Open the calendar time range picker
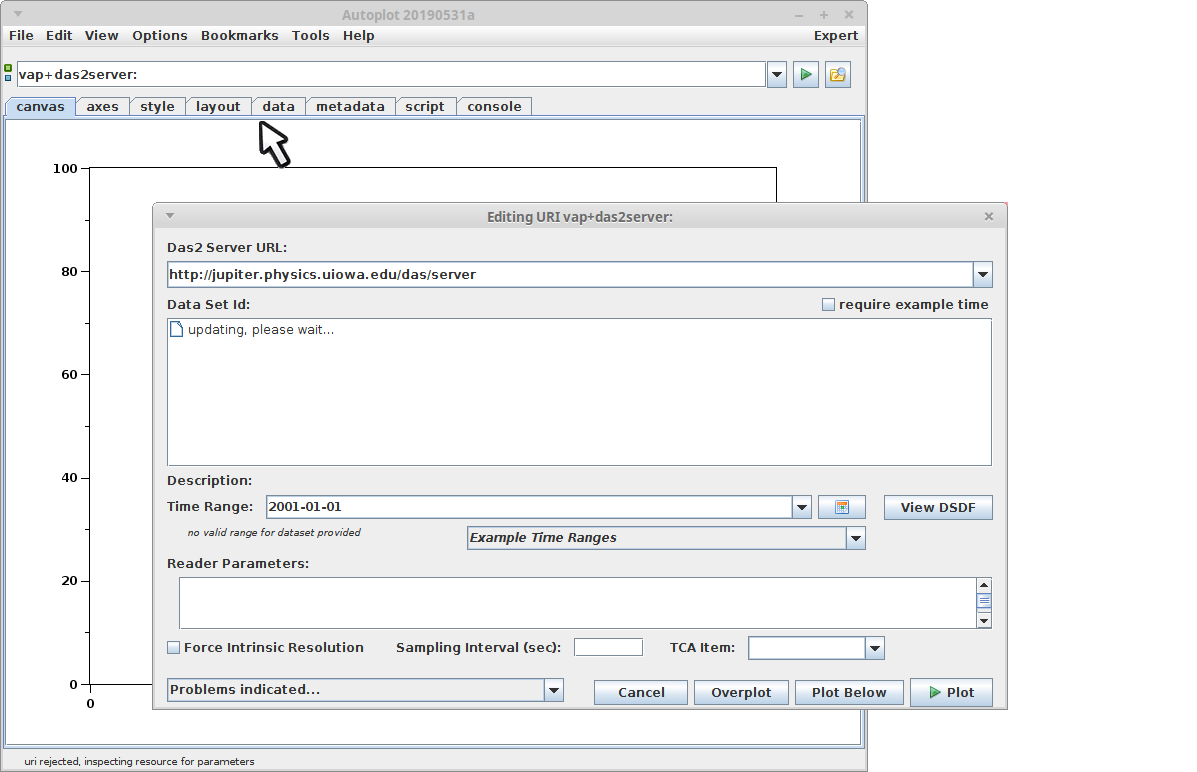Viewport: 1197px width, 772px height. tap(841, 507)
